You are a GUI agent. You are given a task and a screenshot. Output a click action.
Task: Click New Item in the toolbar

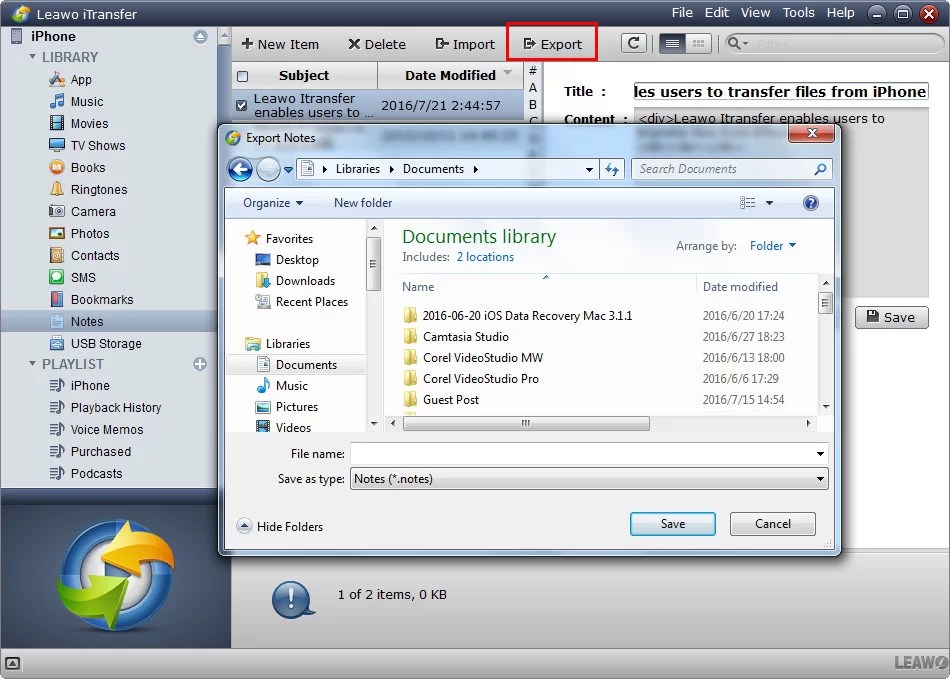pos(280,44)
